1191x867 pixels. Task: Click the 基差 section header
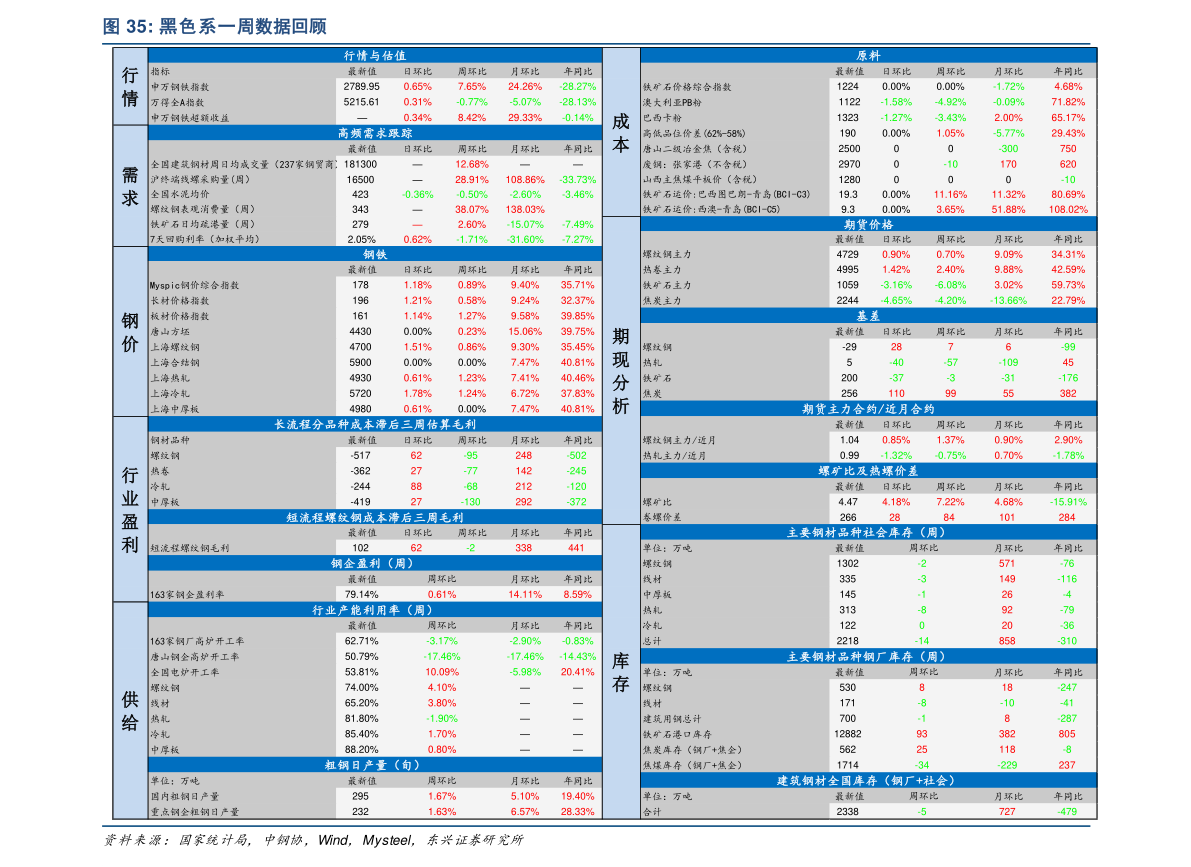pos(868,316)
